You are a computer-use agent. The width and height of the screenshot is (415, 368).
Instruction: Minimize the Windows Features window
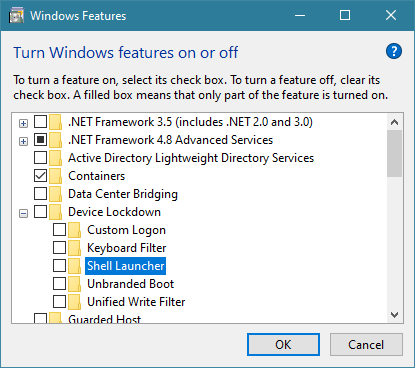tap(300, 16)
